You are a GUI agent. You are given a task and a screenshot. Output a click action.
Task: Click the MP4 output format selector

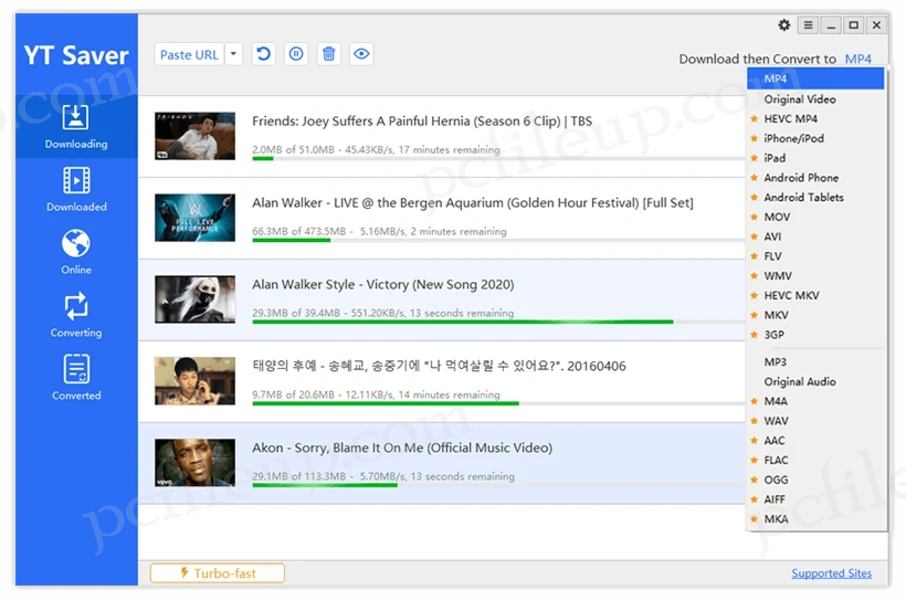tap(858, 59)
